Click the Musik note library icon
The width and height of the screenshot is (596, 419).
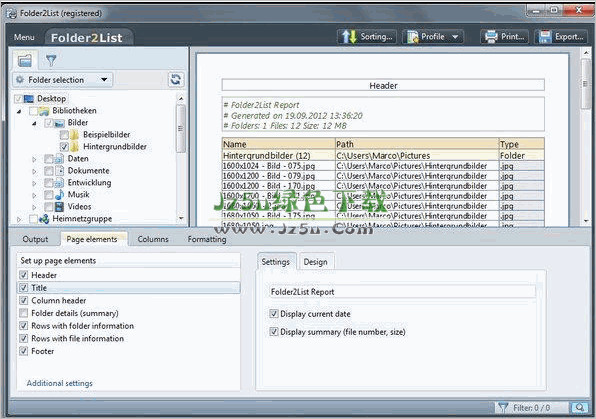pyautogui.click(x=59, y=195)
